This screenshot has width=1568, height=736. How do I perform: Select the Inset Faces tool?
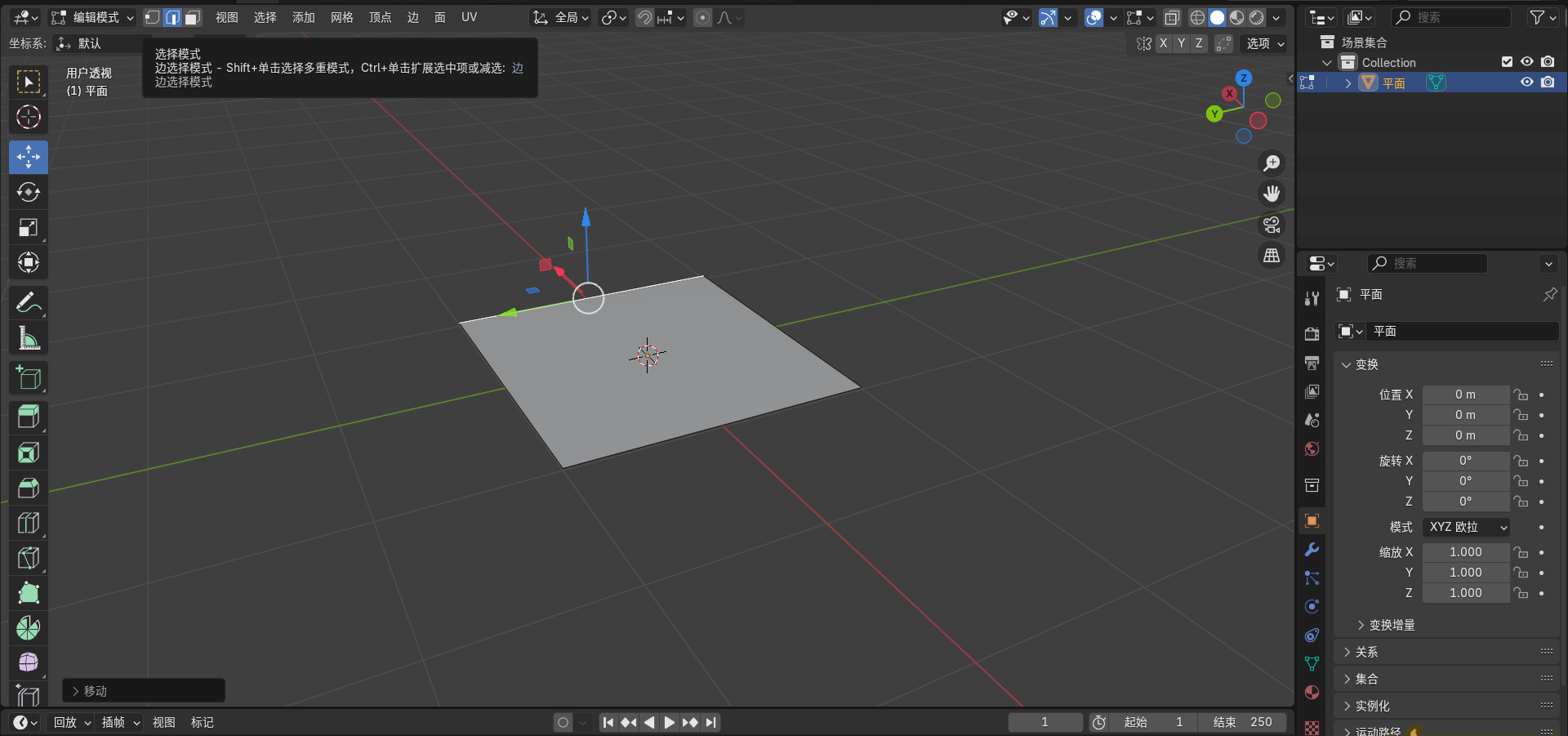pos(29,453)
